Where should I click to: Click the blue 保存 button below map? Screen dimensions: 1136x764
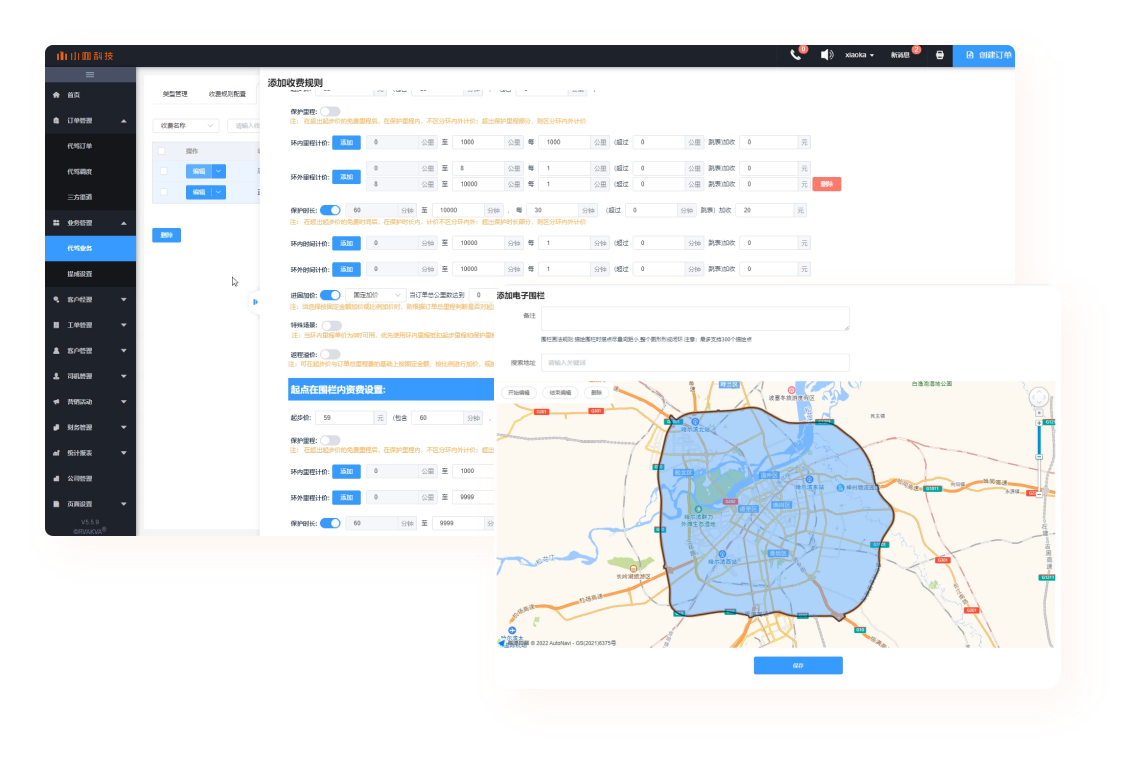pyautogui.click(x=798, y=666)
